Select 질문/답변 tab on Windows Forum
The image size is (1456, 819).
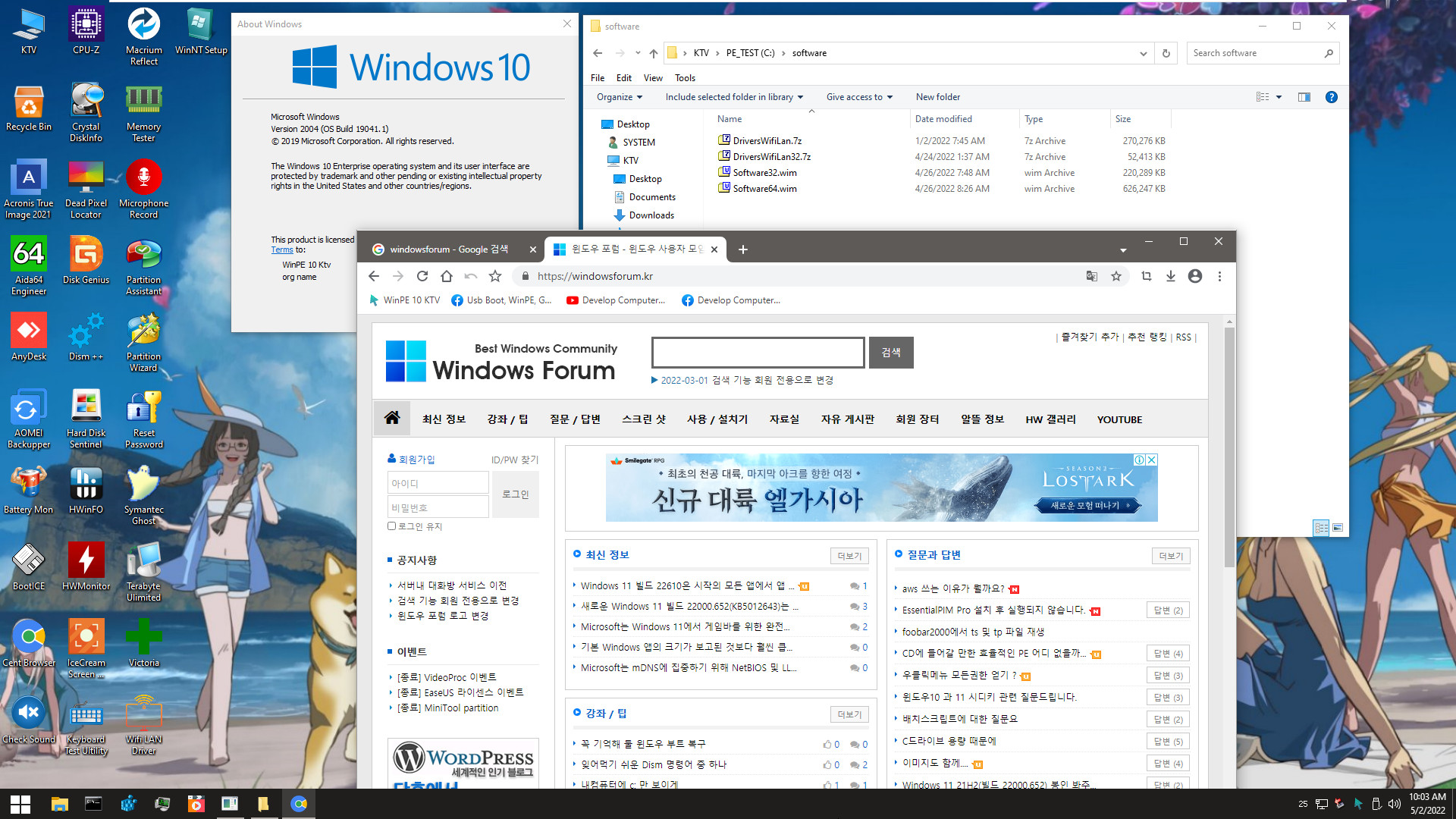(574, 418)
